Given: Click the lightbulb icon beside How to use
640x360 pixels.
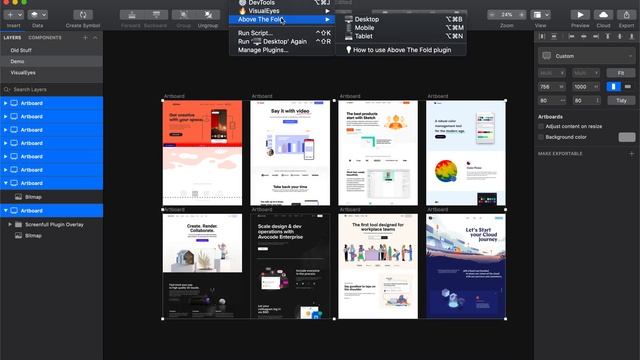Looking at the screenshot, I should tap(349, 50).
